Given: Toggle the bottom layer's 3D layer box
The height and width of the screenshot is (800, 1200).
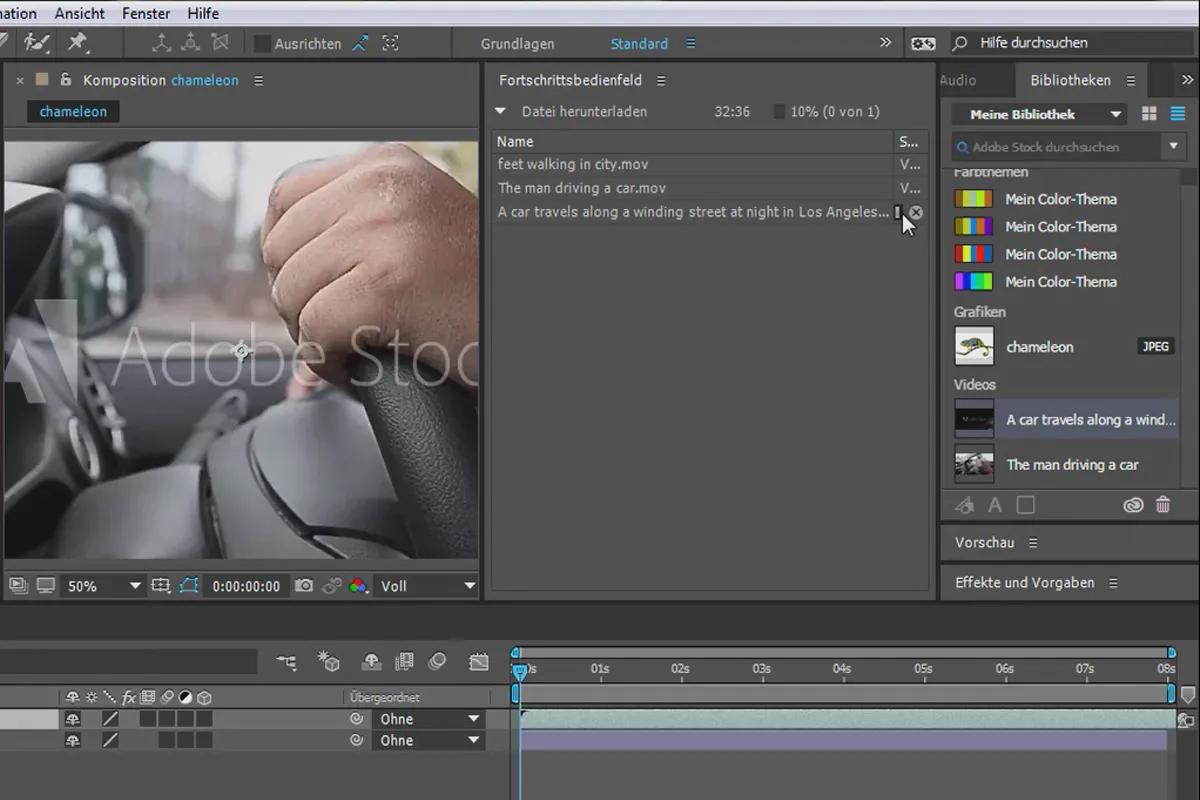Looking at the screenshot, I should (x=204, y=741).
